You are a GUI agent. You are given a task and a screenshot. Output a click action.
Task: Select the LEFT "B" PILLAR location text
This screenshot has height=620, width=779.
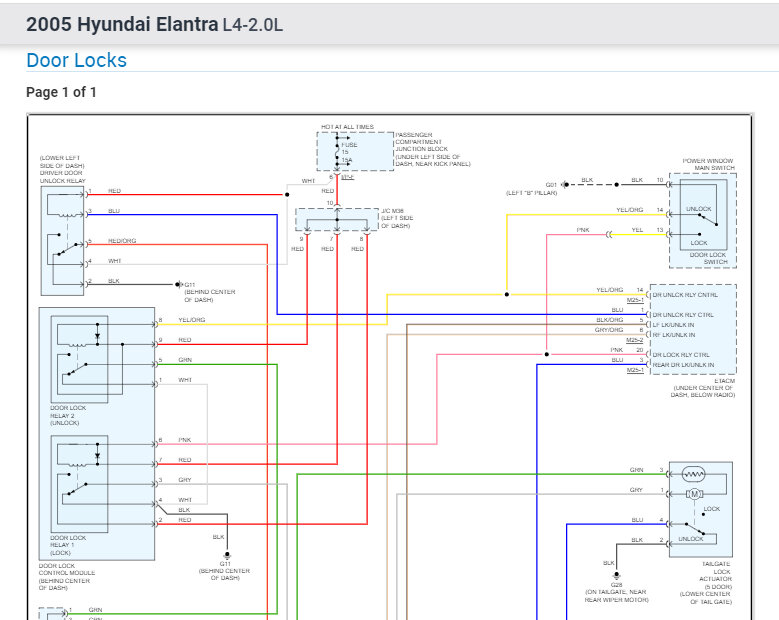tap(532, 193)
